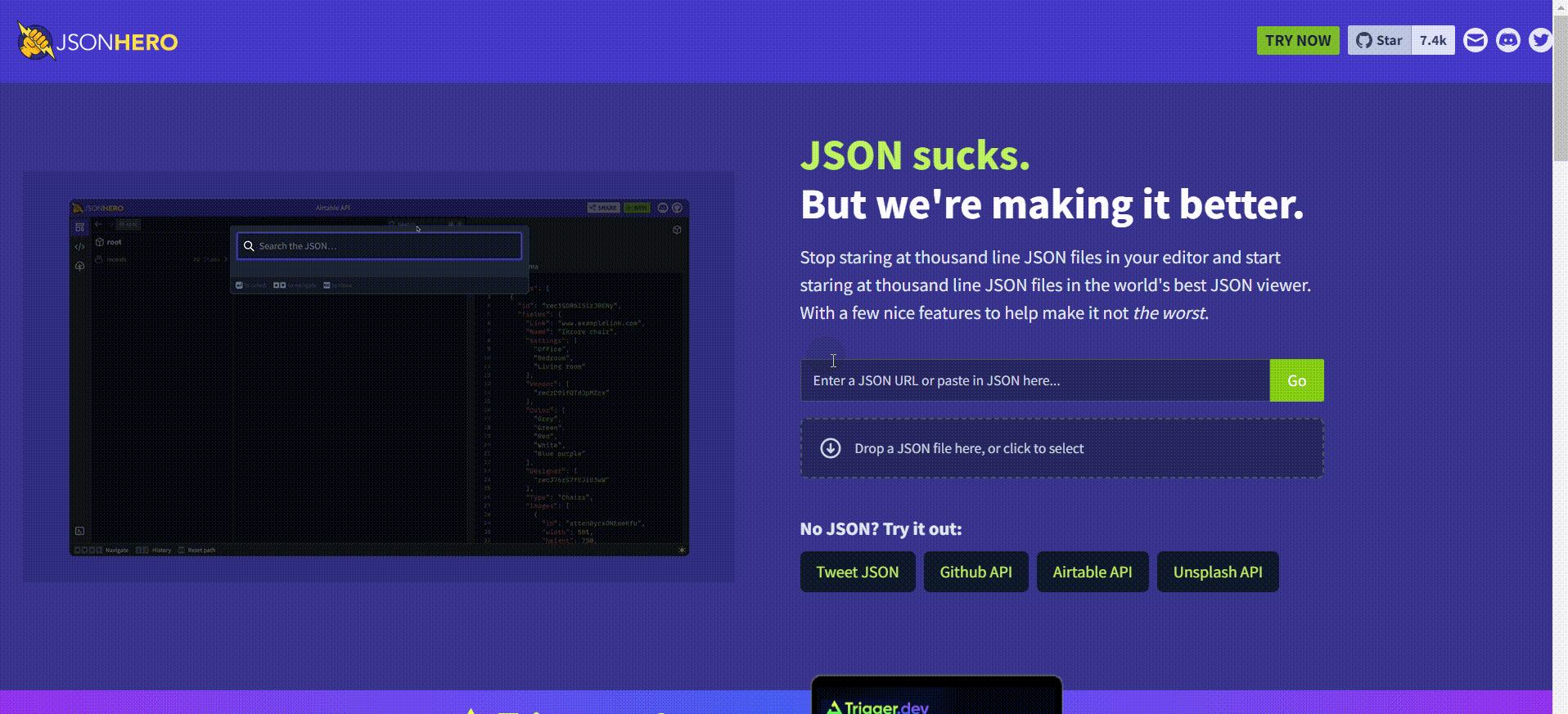Click the TRY NOW button
The height and width of the screenshot is (714, 1568).
[1297, 40]
